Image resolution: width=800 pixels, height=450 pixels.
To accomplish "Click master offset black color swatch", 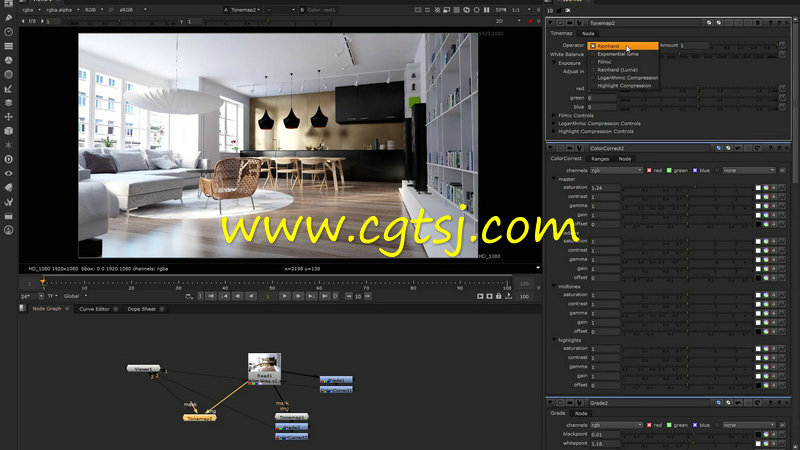I will coord(758,224).
